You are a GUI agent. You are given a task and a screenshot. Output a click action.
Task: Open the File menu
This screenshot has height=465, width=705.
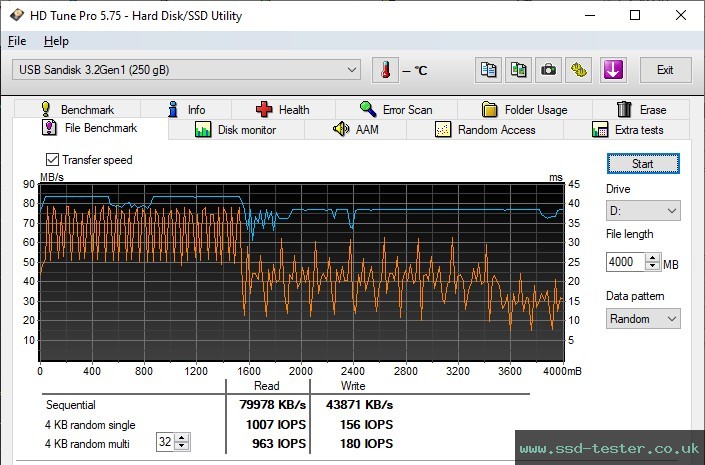(x=17, y=41)
